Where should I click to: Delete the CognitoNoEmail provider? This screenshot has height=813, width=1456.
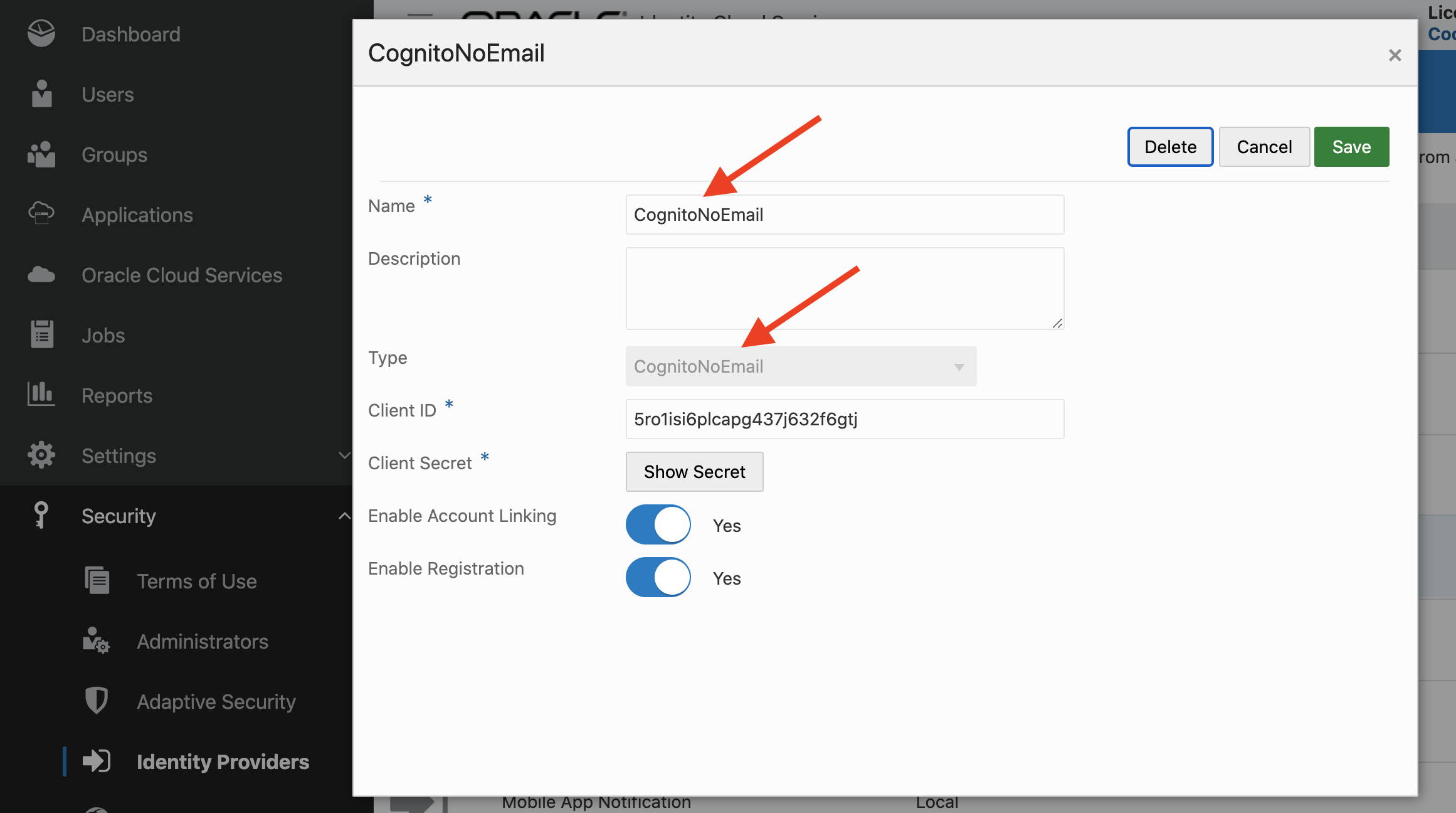(x=1170, y=147)
